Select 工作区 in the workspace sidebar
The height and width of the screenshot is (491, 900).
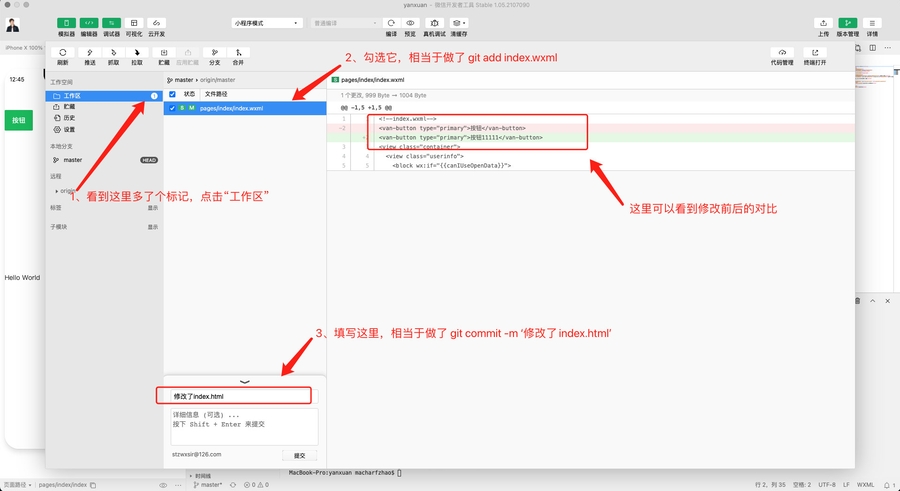coord(70,96)
